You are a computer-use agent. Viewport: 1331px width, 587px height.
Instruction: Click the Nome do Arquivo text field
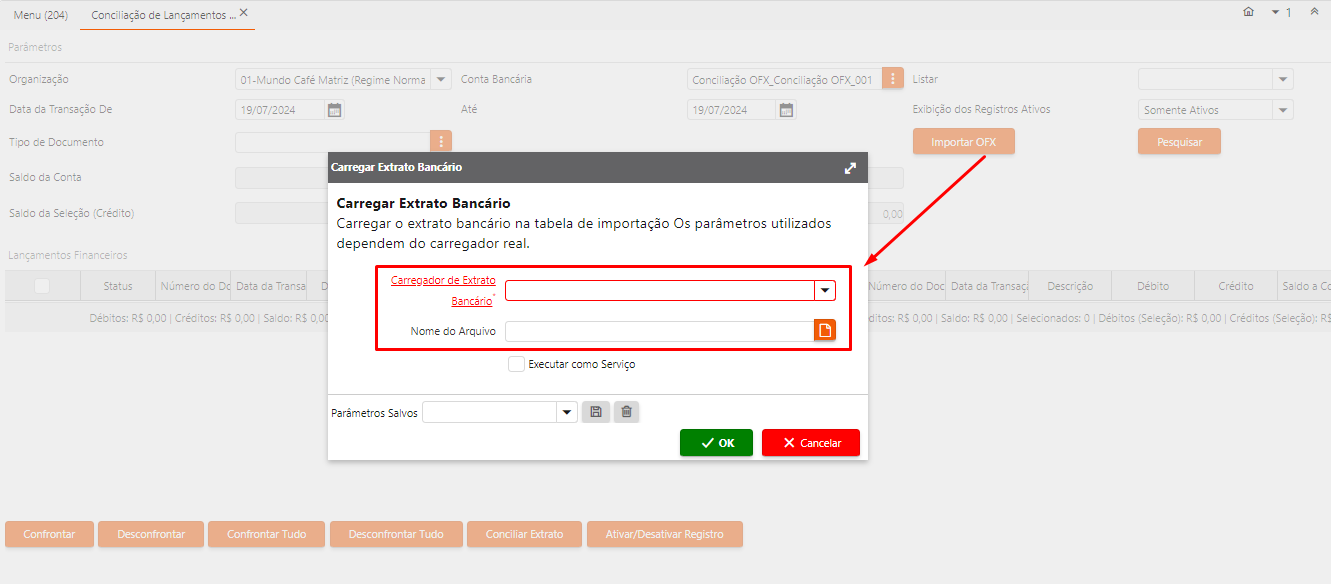tap(659, 331)
